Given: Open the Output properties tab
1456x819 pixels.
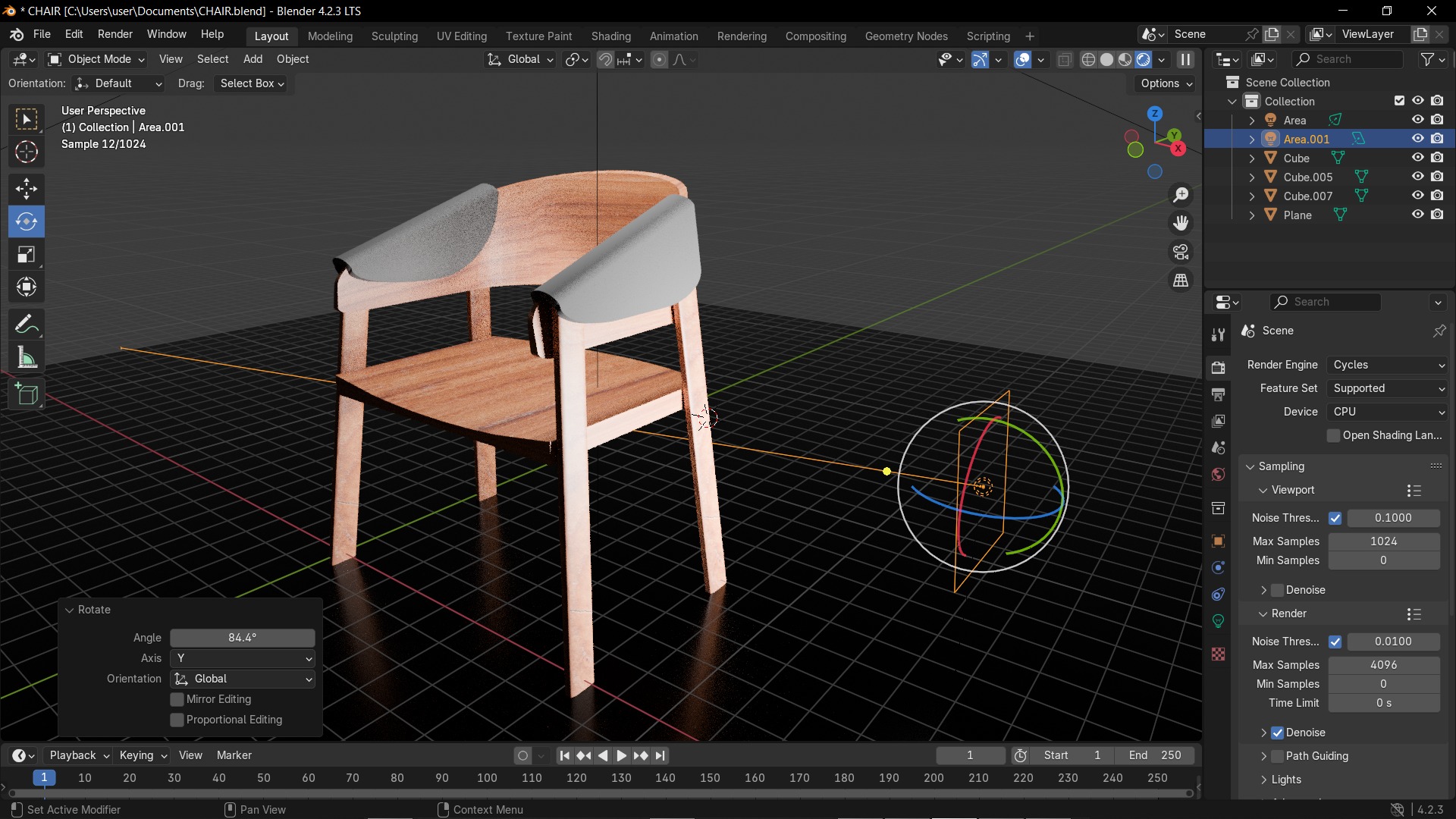Looking at the screenshot, I should coord(1219,394).
